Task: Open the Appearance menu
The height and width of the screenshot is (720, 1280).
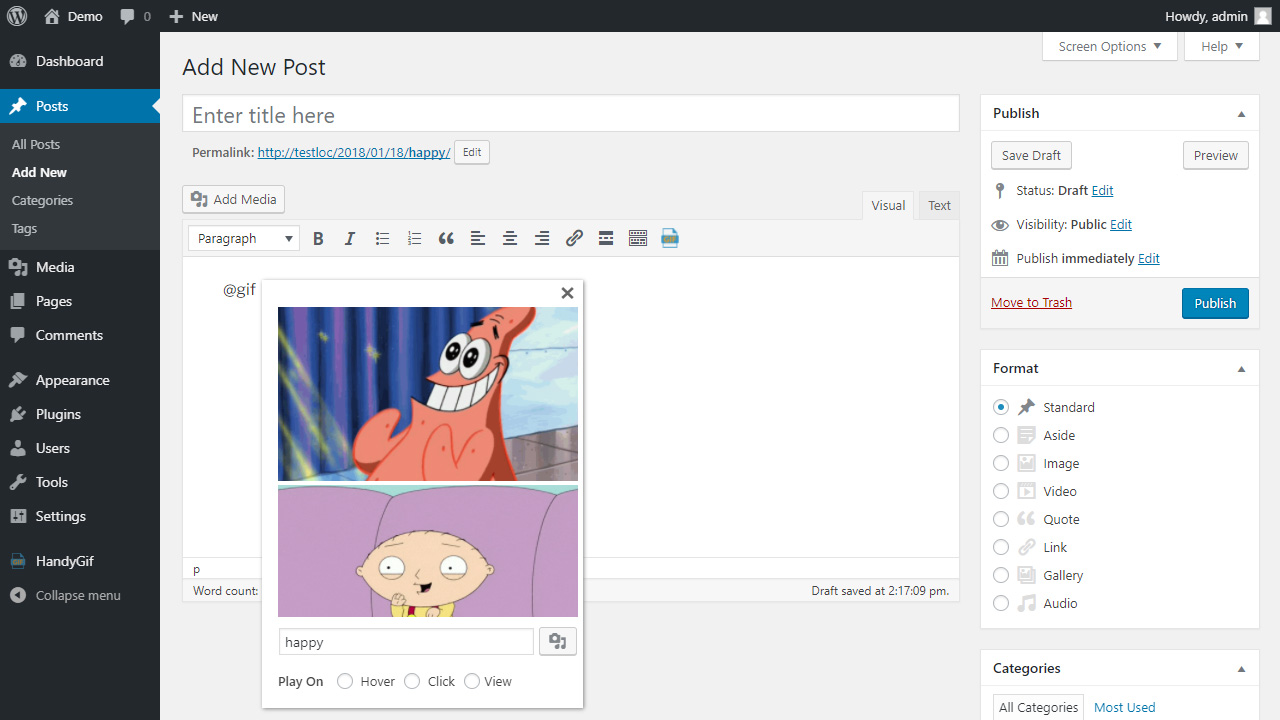Action: 80,380
